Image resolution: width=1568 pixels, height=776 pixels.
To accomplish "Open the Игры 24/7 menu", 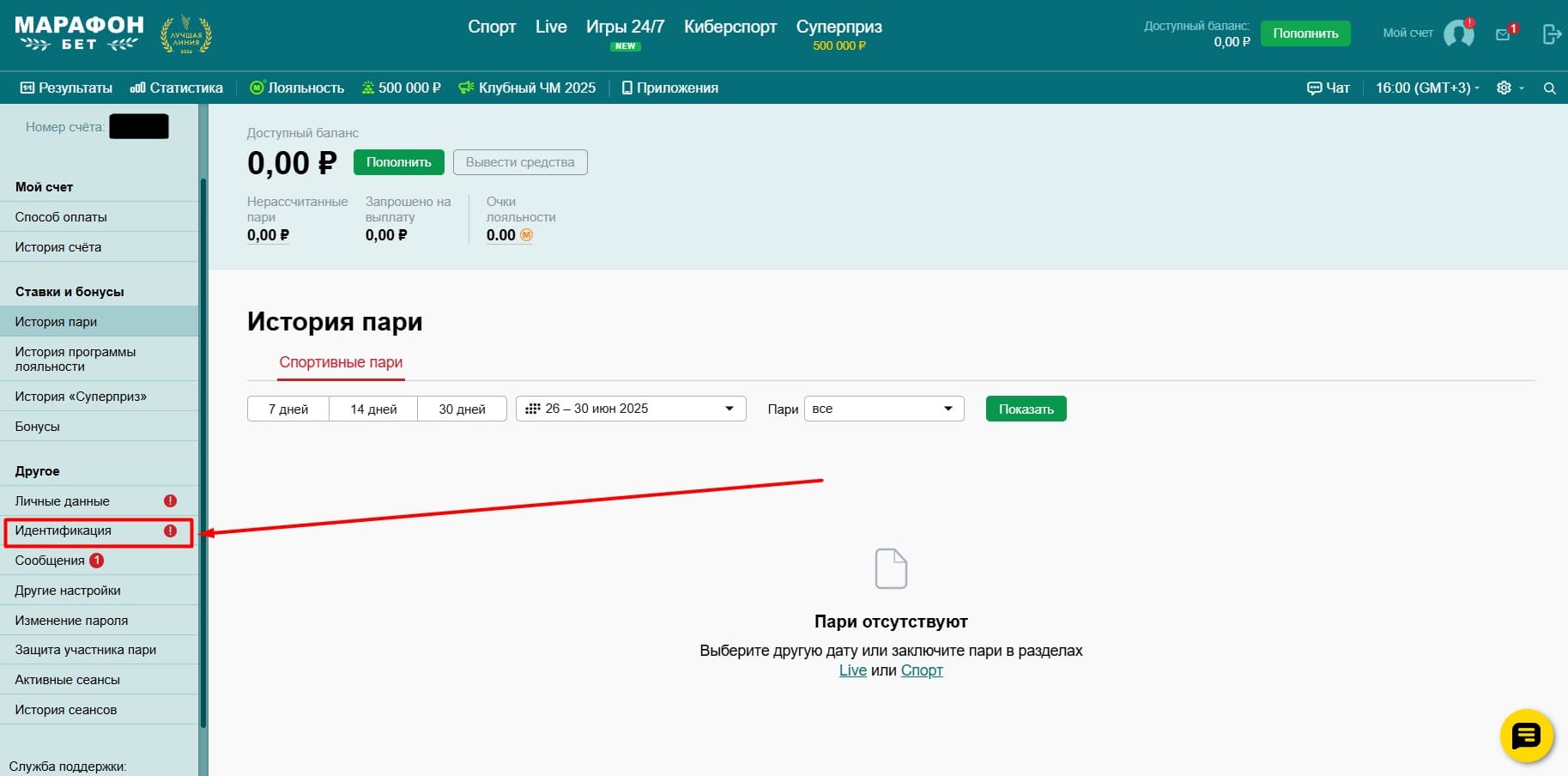I will (625, 27).
